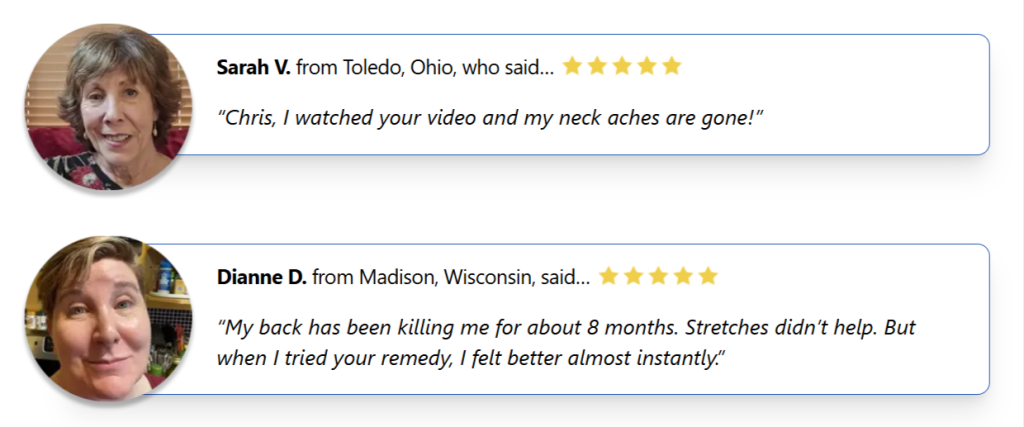Click the fourth star in Sarah V.'s rating

[647, 67]
